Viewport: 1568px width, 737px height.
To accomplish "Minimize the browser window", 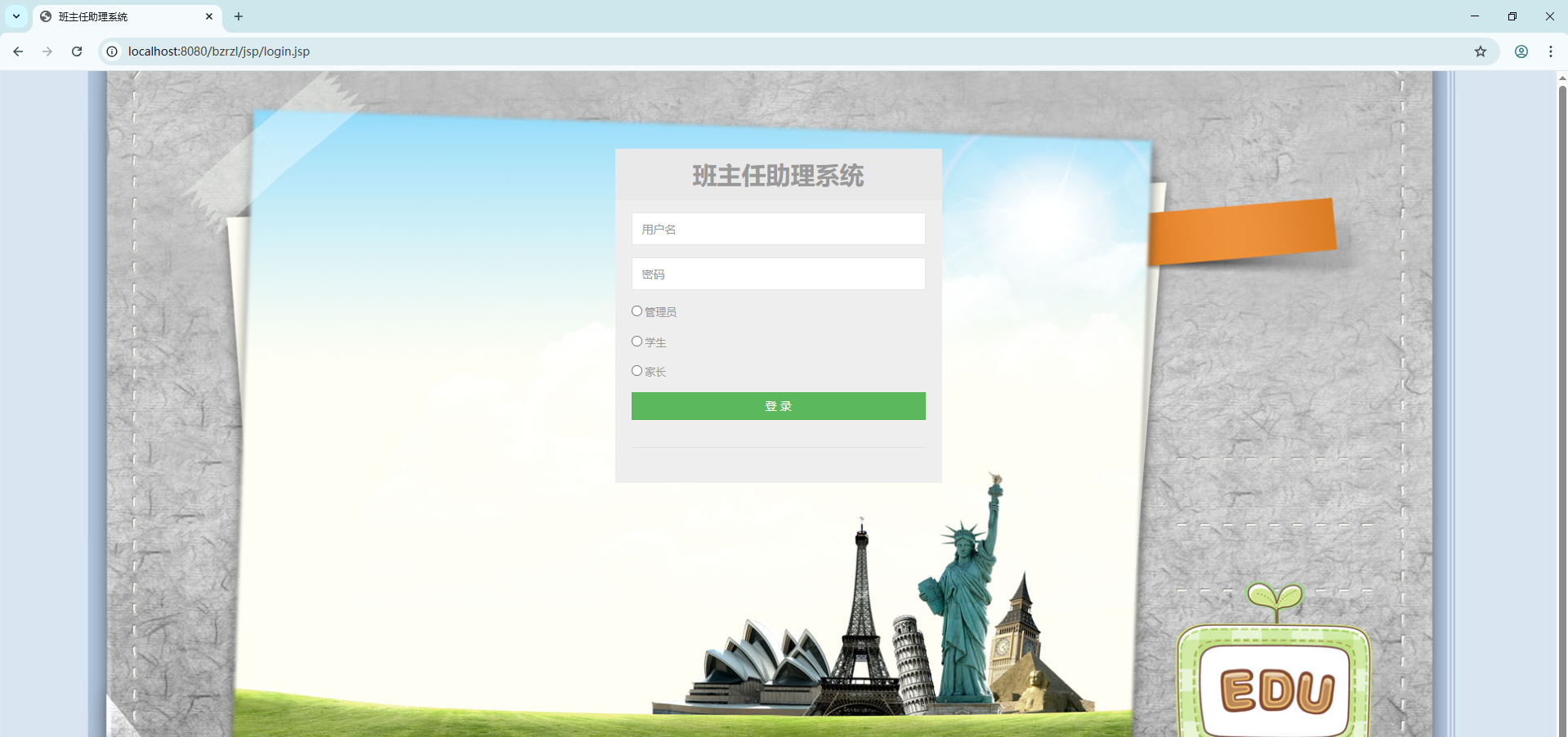I will click(x=1475, y=16).
